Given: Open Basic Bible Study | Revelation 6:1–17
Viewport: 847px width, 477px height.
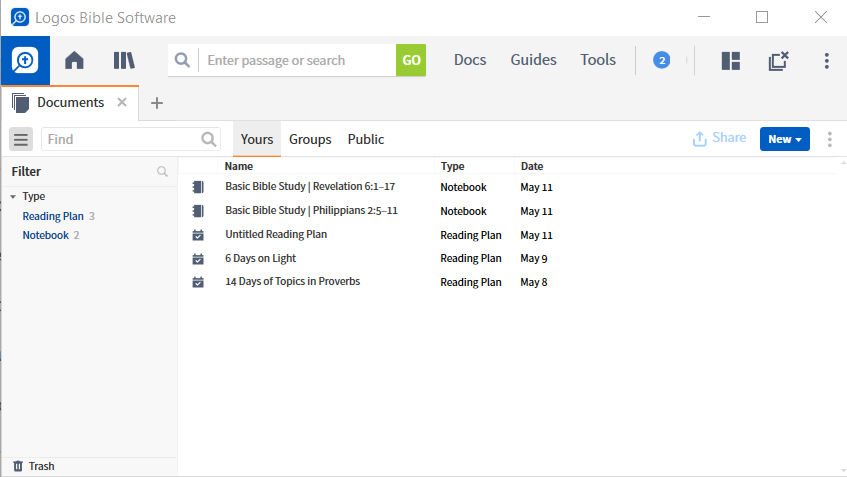Looking at the screenshot, I should (310, 186).
